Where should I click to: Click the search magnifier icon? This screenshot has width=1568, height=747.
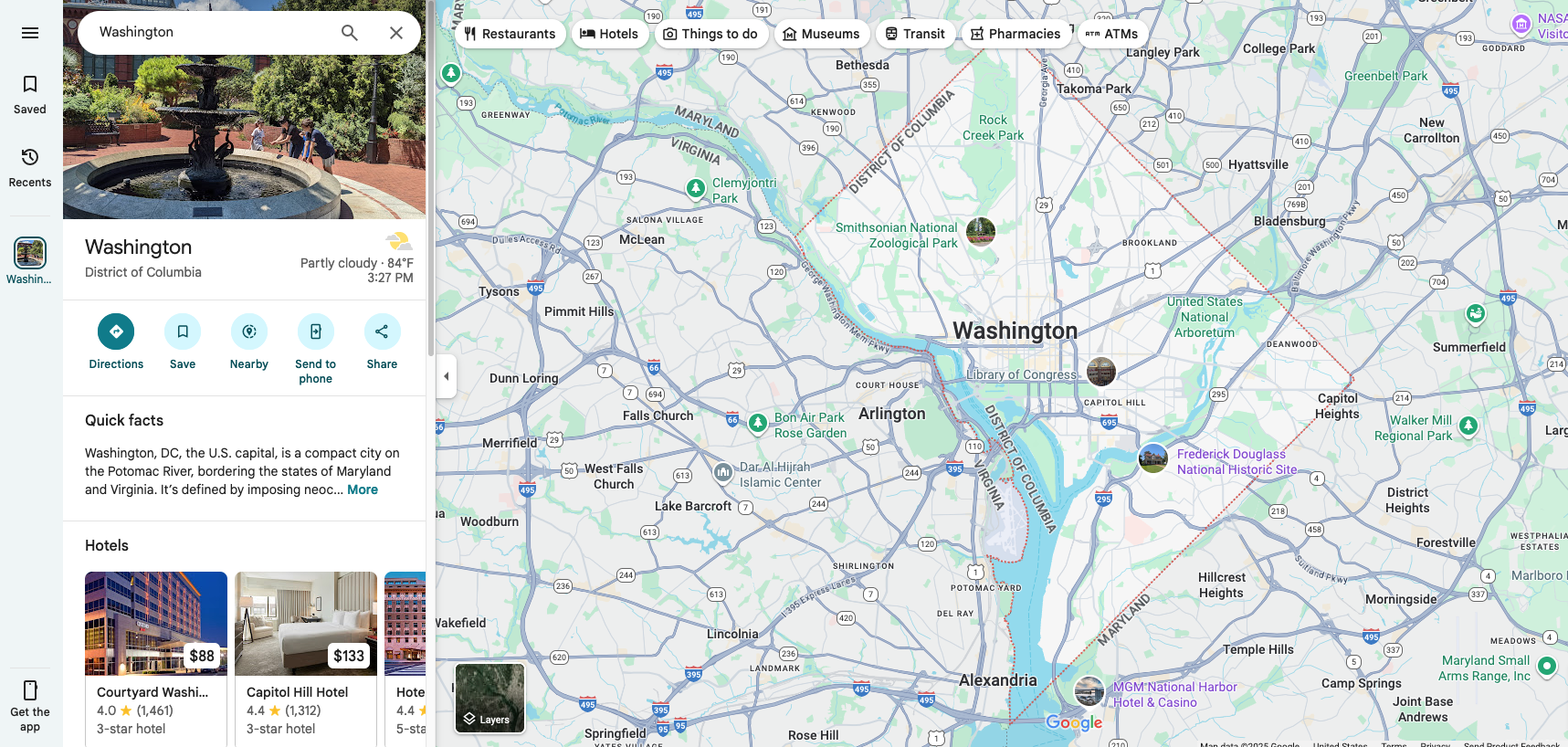pos(349,33)
